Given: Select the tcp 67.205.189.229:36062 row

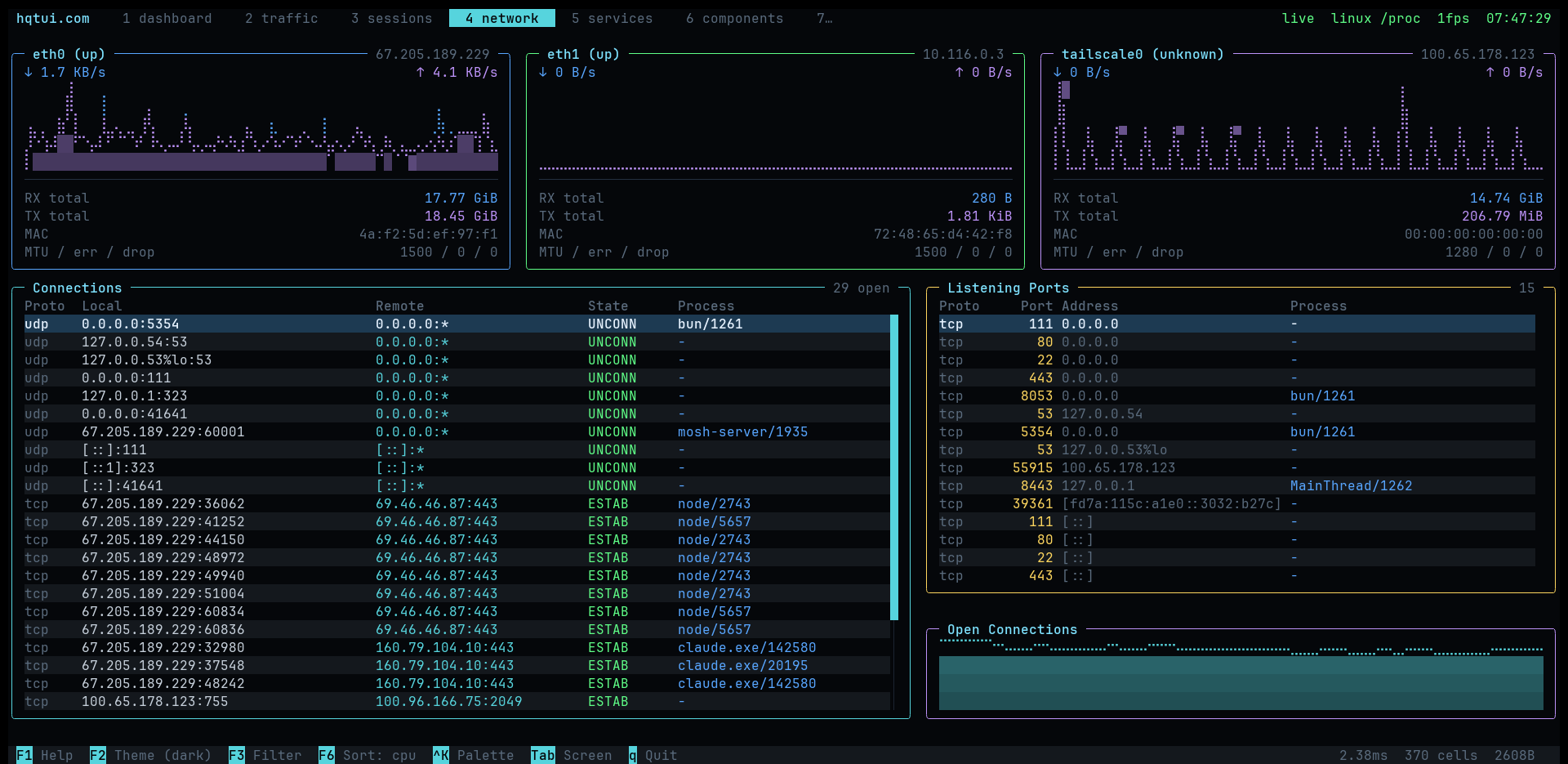Looking at the screenshot, I should point(457,503).
